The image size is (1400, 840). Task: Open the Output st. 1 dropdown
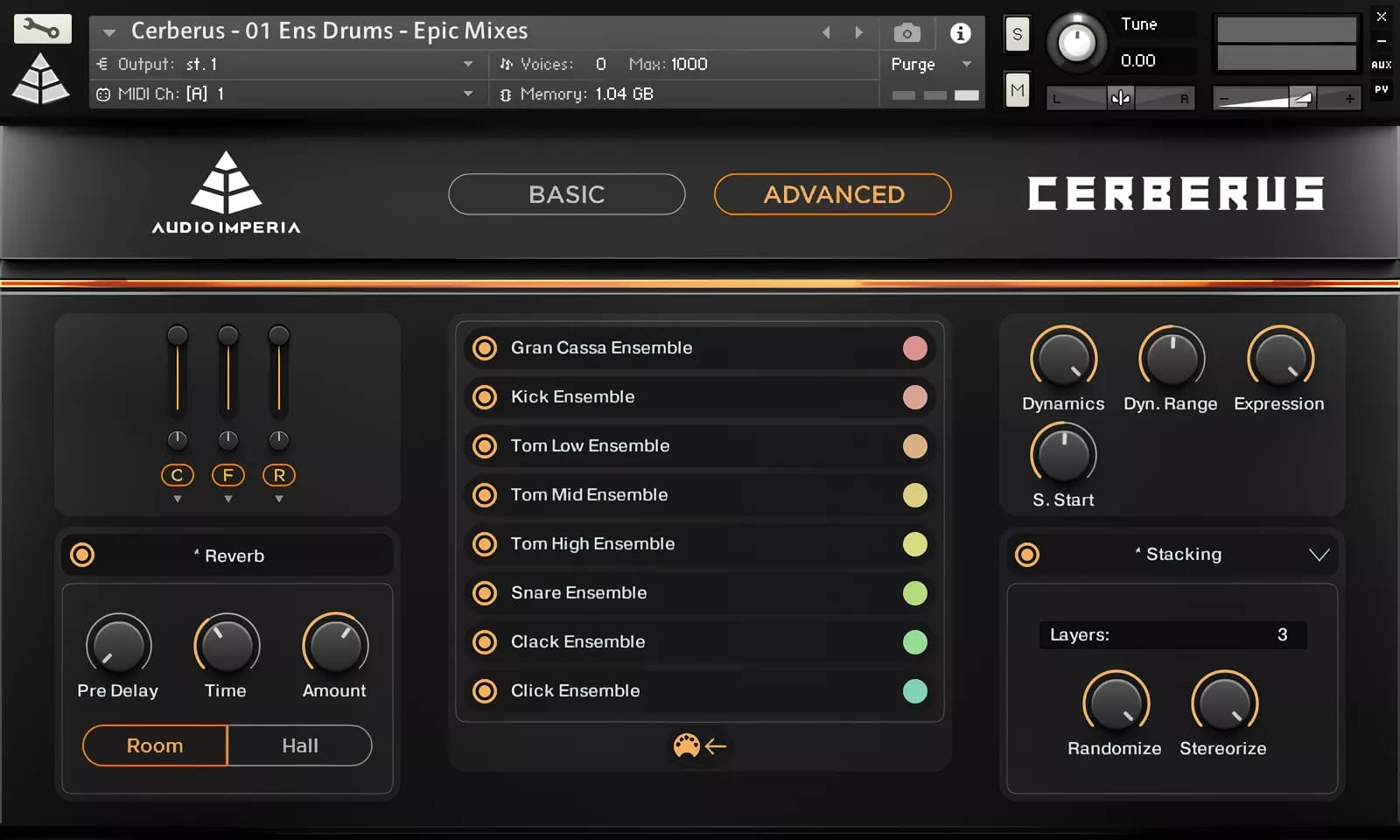tap(468, 64)
